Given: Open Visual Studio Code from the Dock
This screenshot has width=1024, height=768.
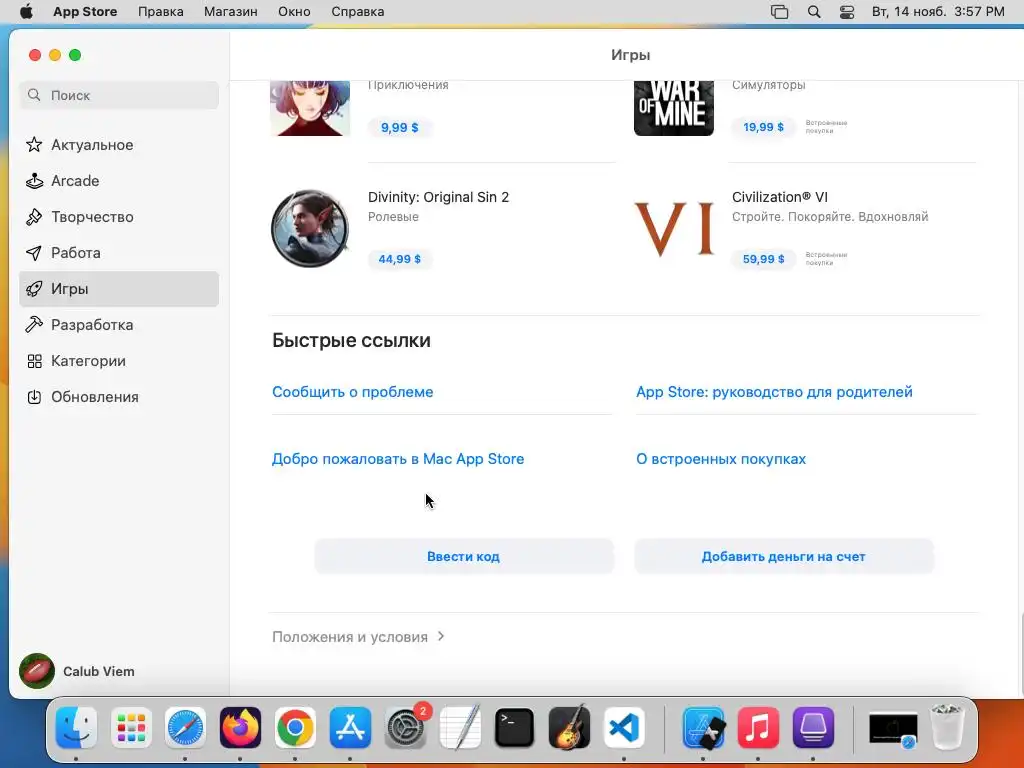Looking at the screenshot, I should (624, 728).
